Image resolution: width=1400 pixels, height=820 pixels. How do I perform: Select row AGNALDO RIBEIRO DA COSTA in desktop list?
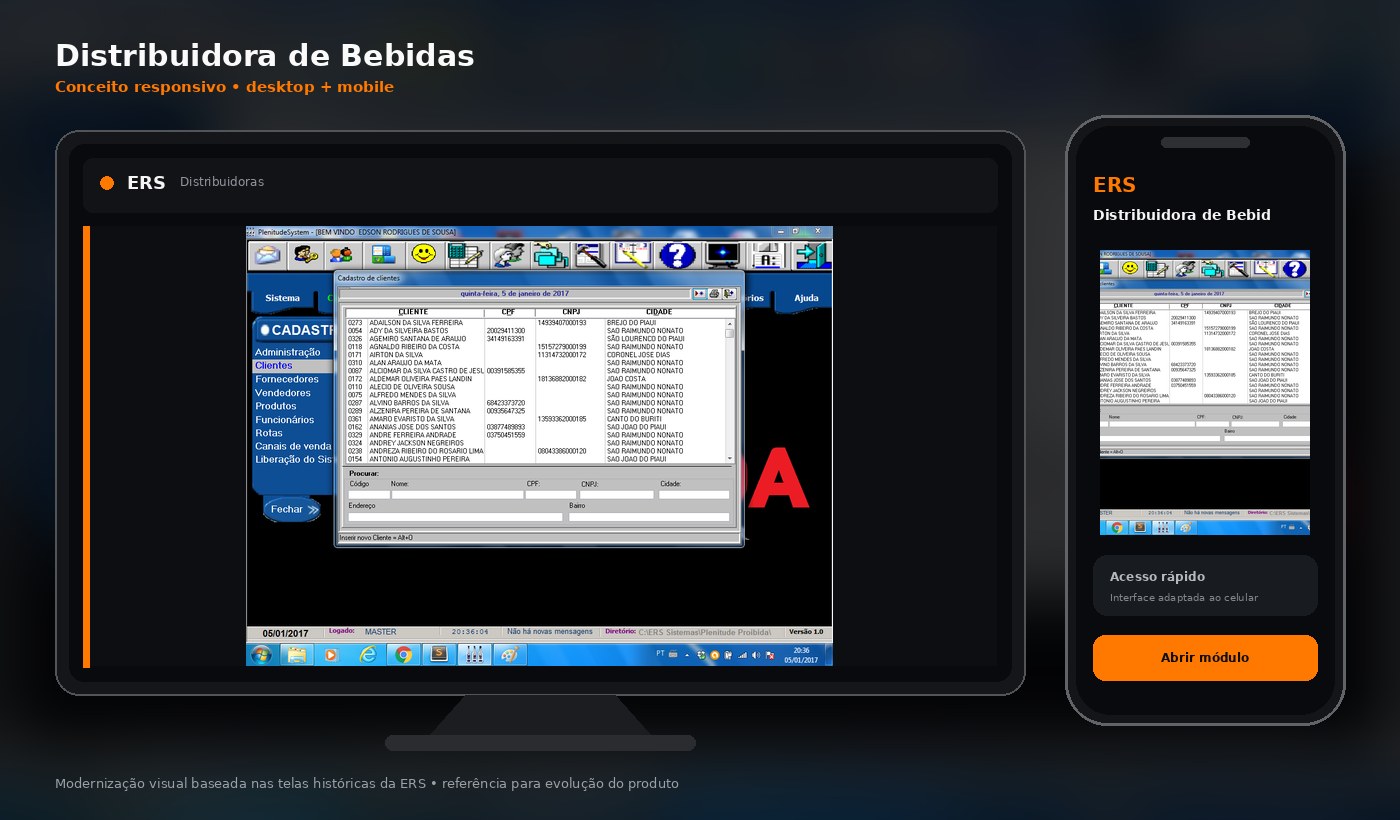535,347
